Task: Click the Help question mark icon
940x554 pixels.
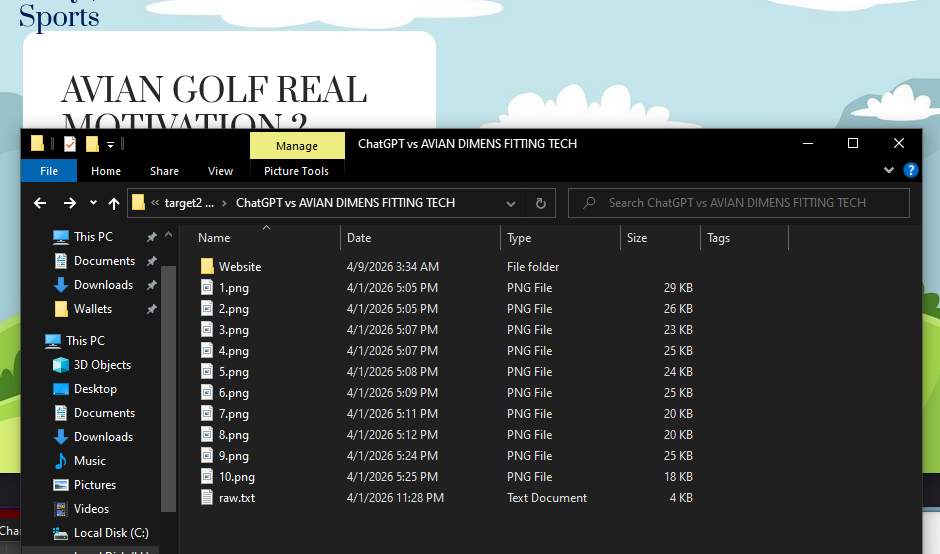Action: coord(910,171)
